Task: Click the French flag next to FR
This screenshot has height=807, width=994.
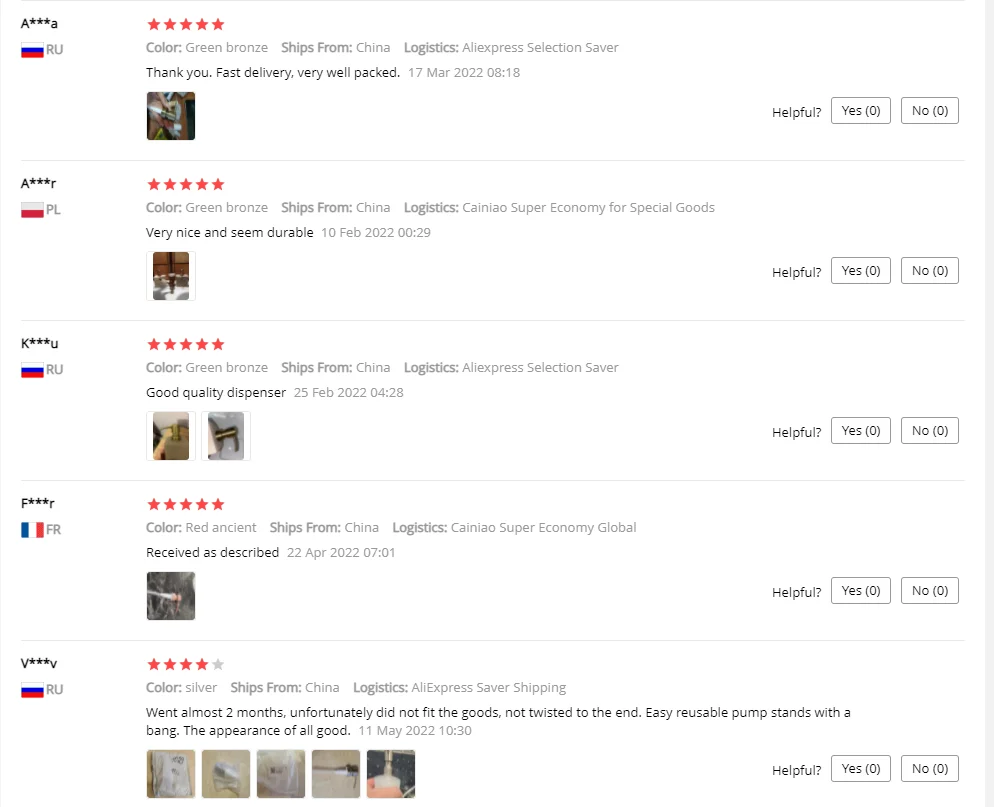Action: (x=32, y=530)
